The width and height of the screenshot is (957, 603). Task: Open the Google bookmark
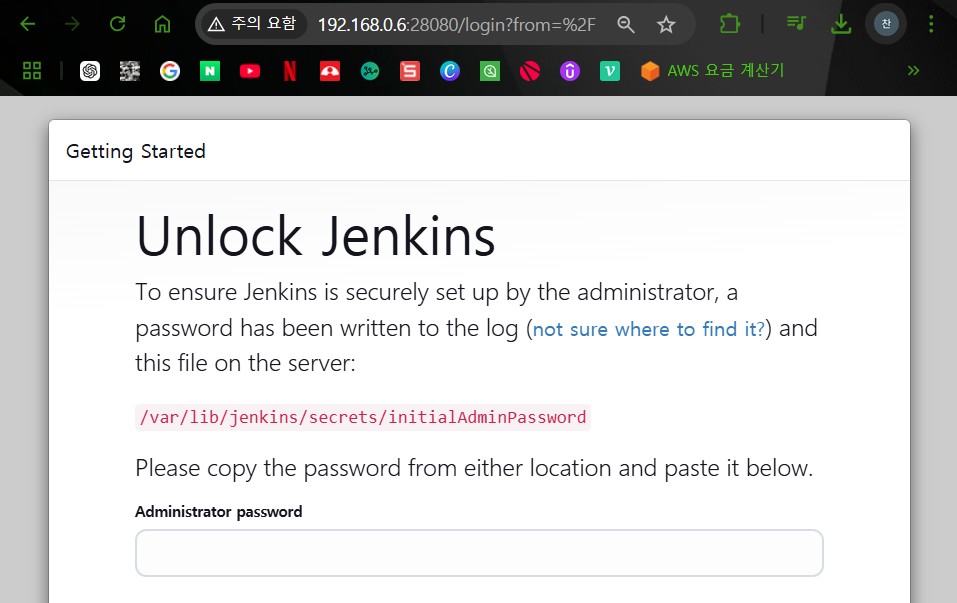(170, 71)
